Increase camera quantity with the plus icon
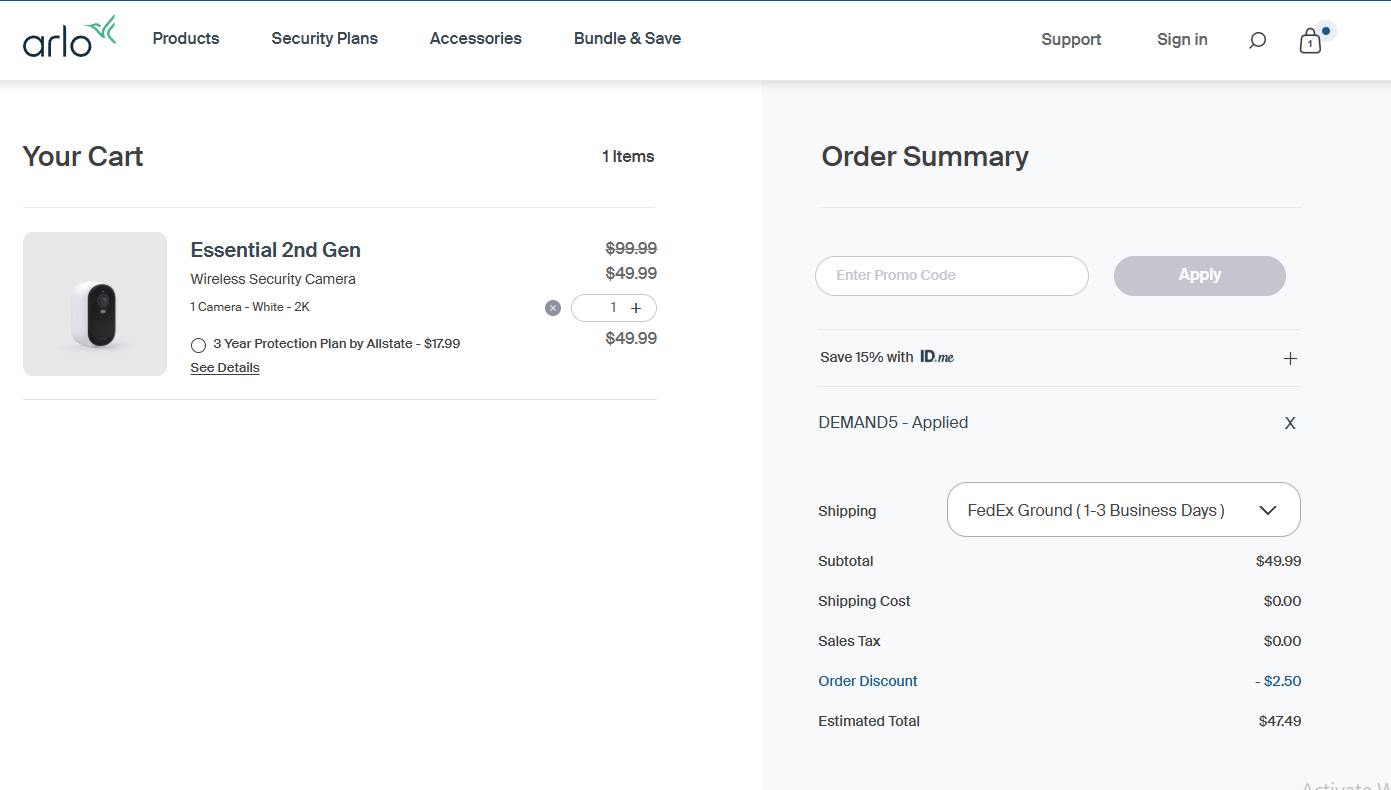Screen dimensions: 1391x790 [636, 308]
